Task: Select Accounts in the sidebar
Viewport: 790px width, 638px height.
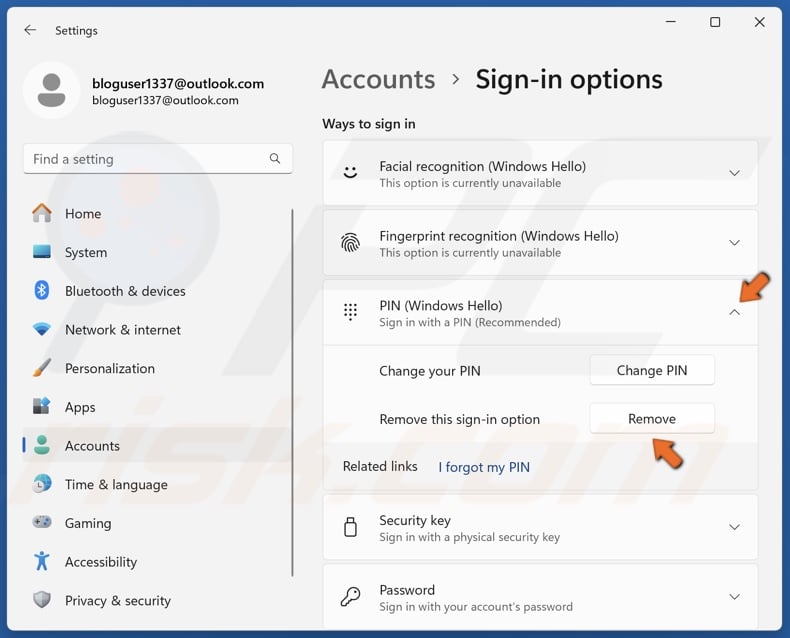Action: coord(156,445)
